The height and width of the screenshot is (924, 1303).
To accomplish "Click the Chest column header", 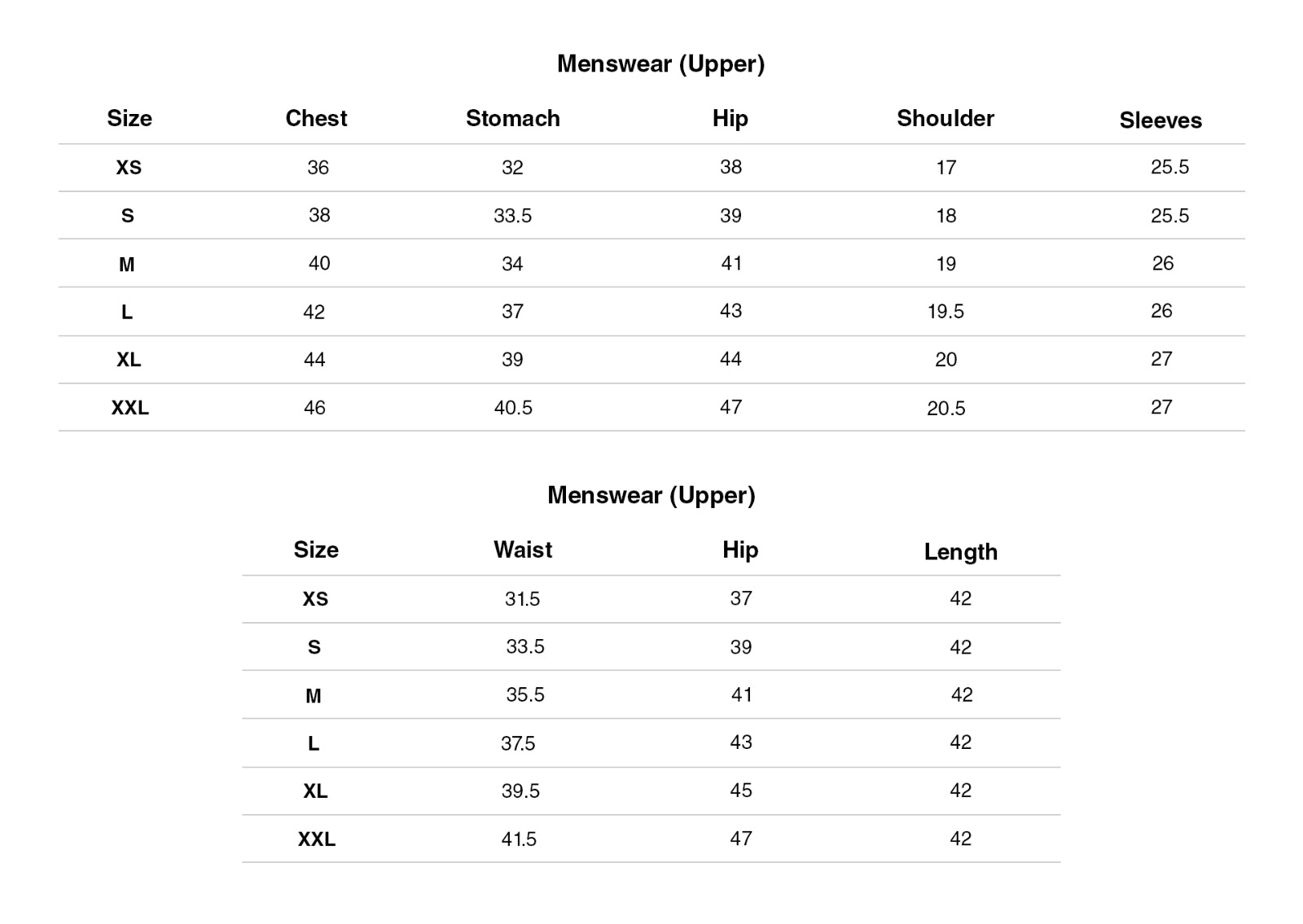I will (316, 119).
